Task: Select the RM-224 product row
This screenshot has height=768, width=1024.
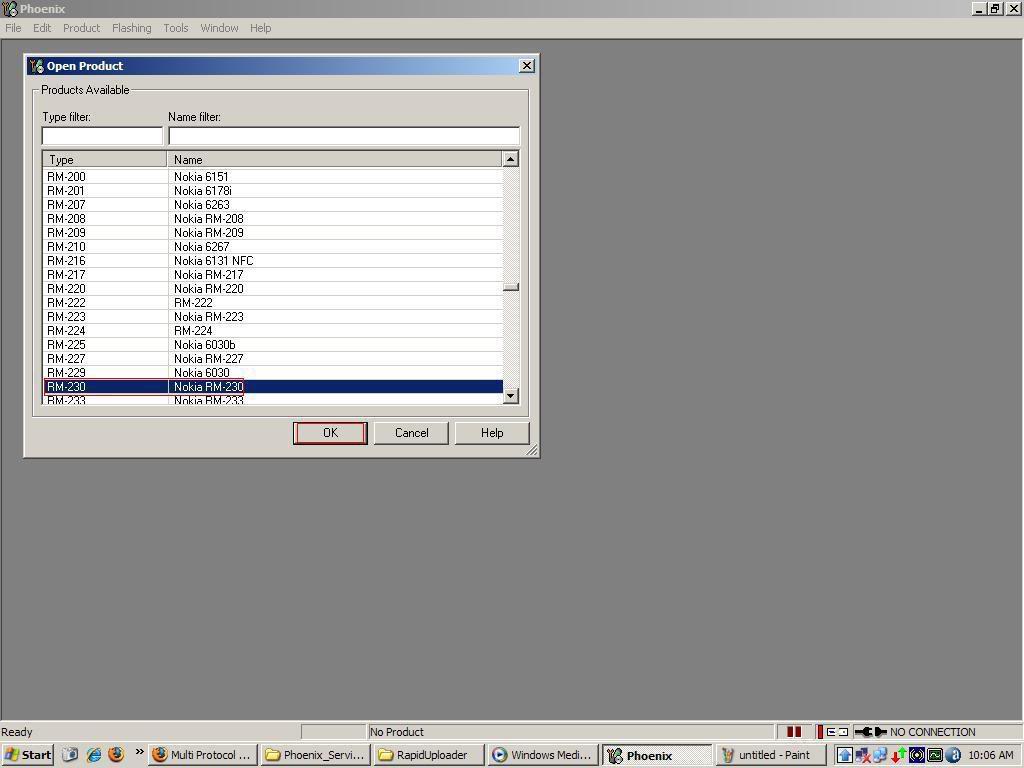Action: (273, 330)
